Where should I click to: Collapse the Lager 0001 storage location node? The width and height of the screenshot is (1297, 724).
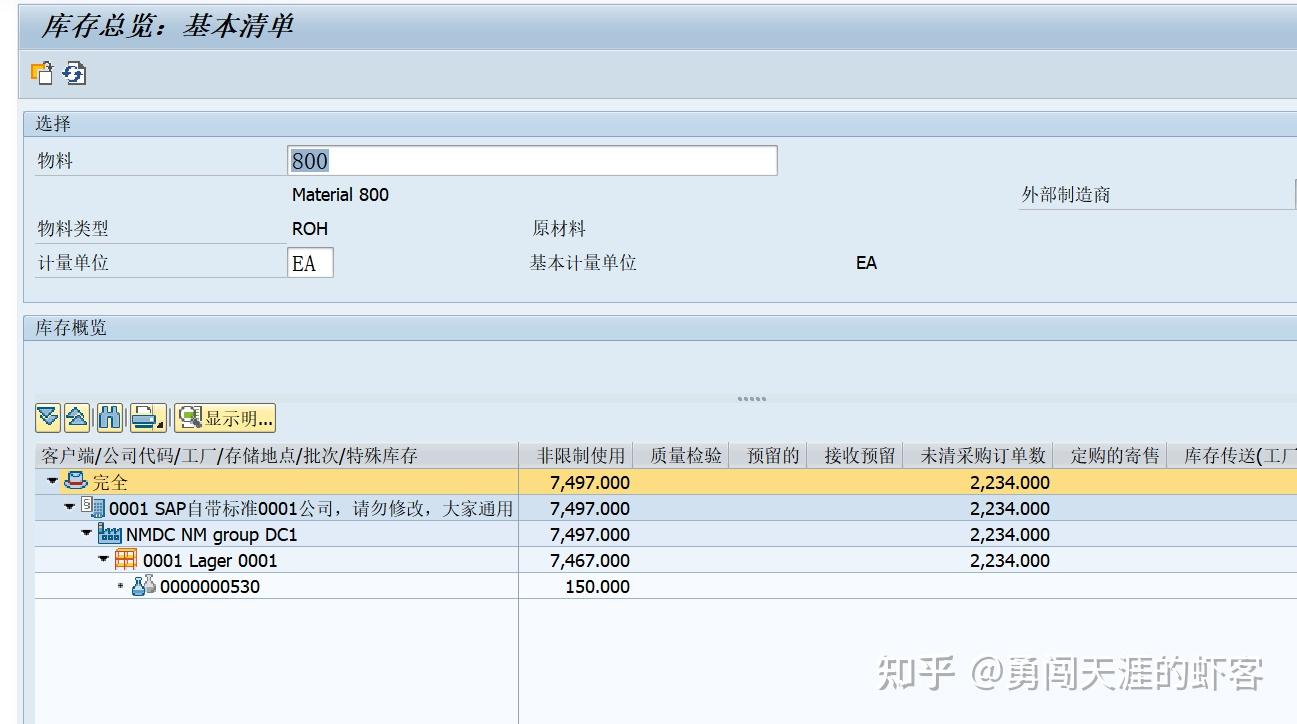[103, 558]
